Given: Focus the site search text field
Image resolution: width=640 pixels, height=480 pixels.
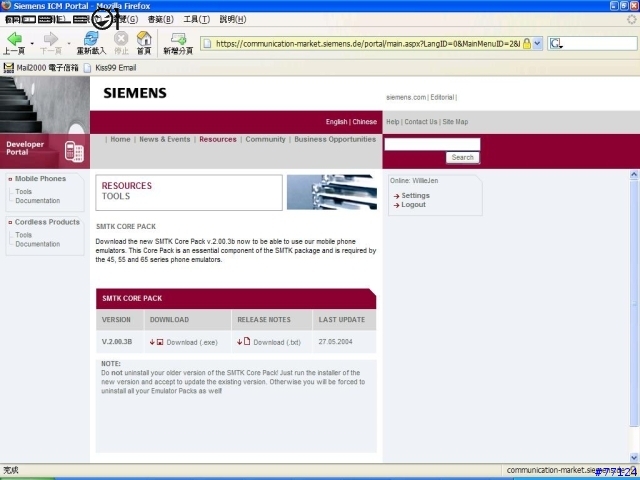Looking at the screenshot, I should point(432,144).
